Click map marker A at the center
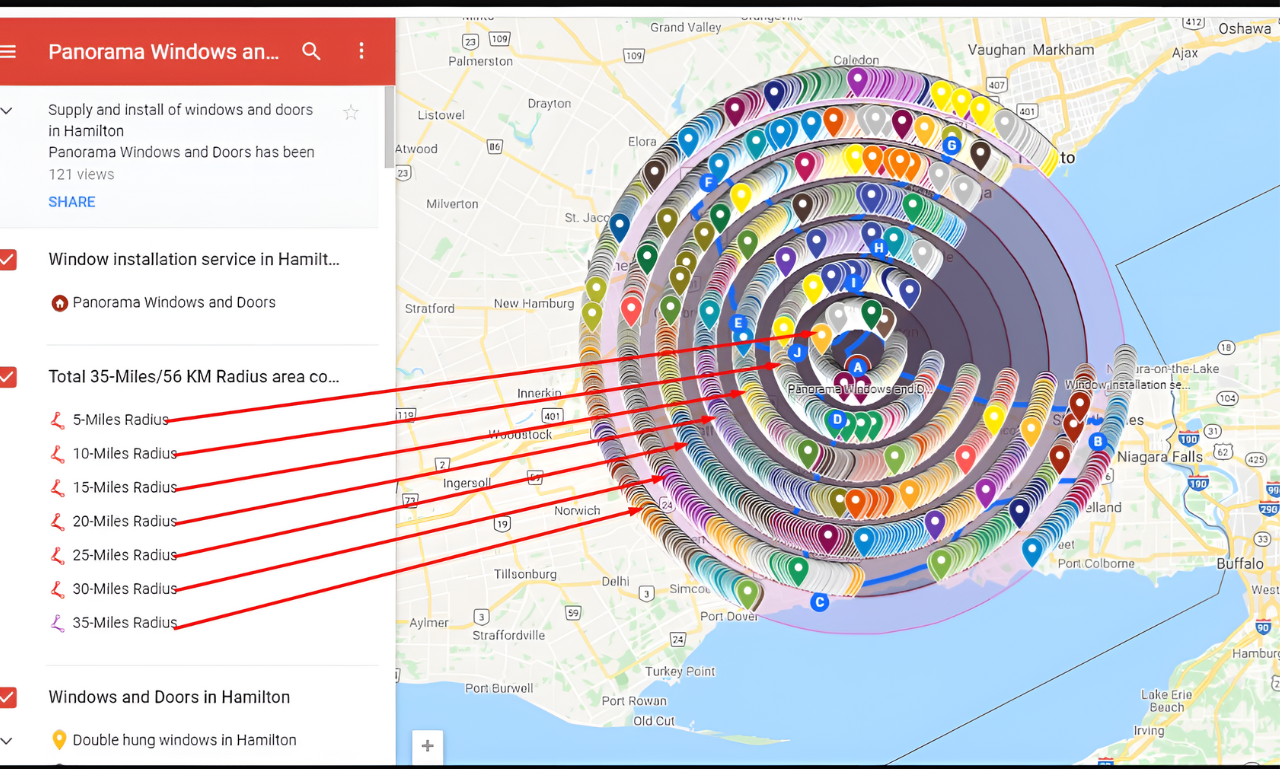Screen dimensions: 1280x769 click(x=857, y=367)
